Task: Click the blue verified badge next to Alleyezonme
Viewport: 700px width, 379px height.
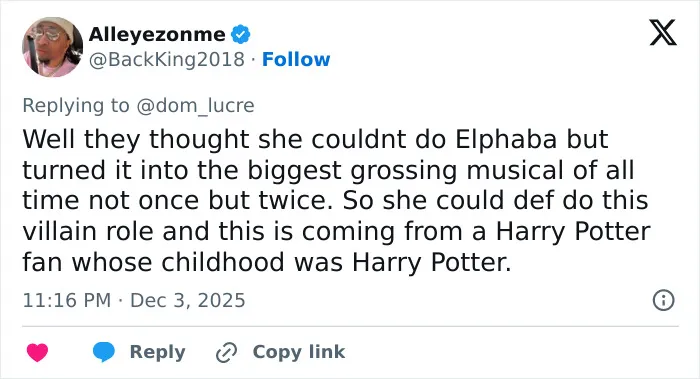Action: click(241, 34)
